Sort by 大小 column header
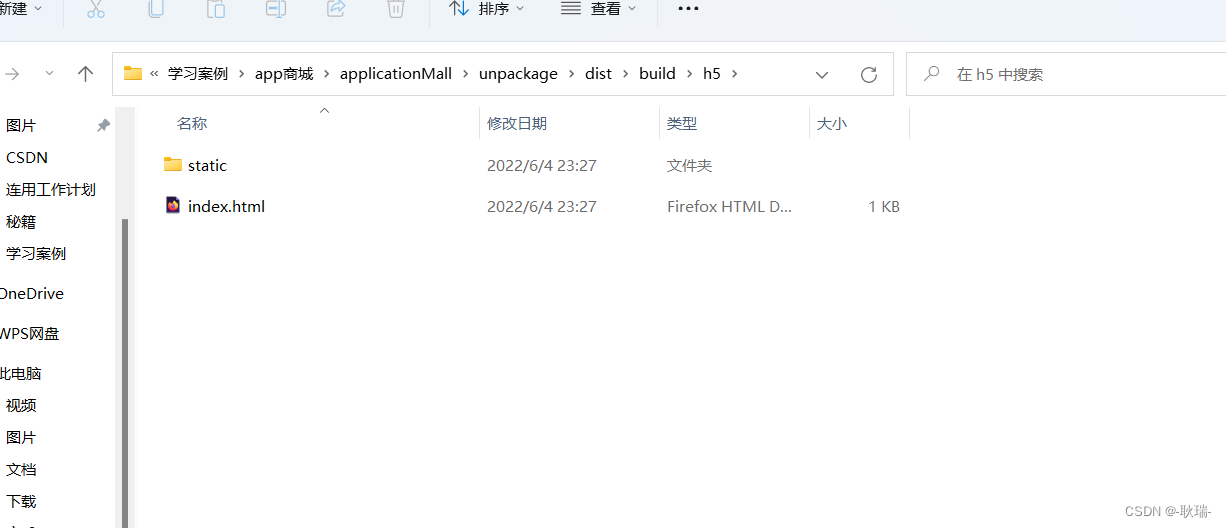 [x=832, y=124]
